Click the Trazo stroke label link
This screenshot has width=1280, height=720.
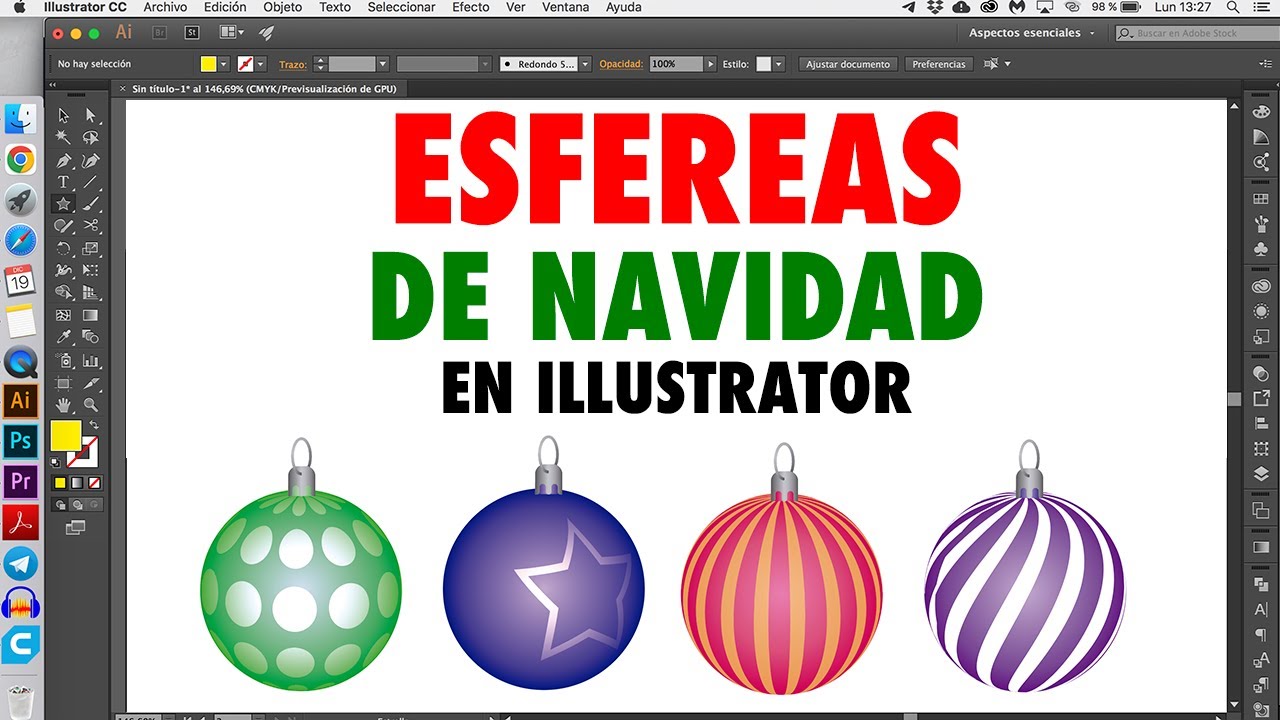click(x=293, y=64)
